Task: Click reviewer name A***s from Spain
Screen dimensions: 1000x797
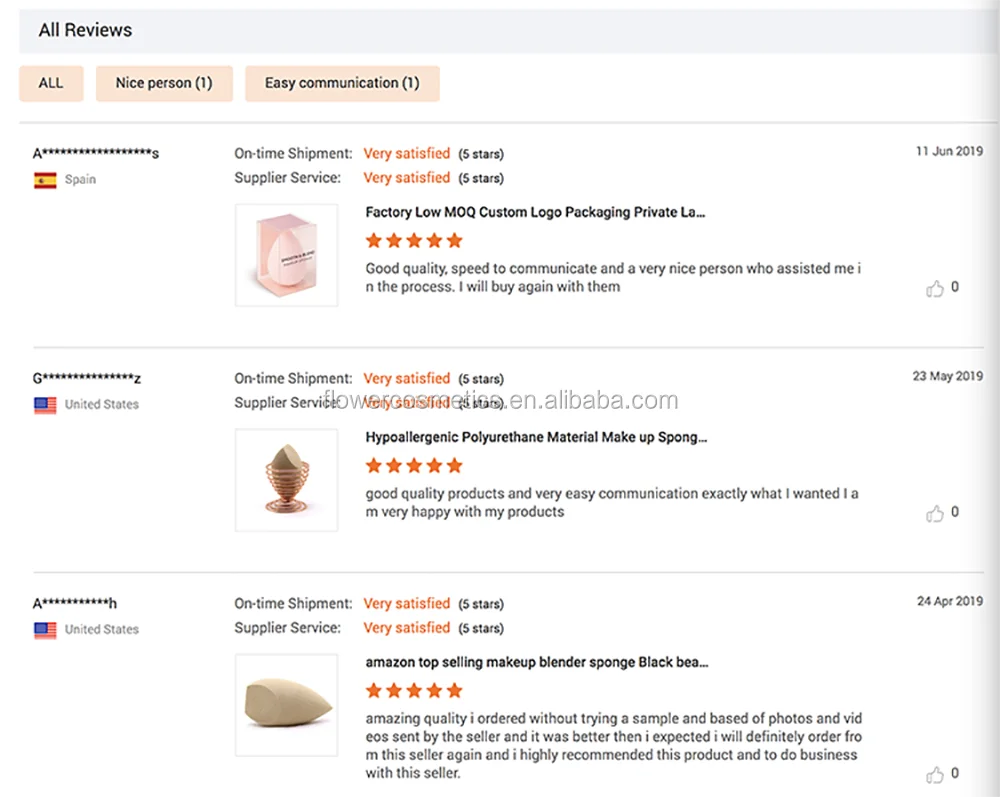Action: [96, 153]
